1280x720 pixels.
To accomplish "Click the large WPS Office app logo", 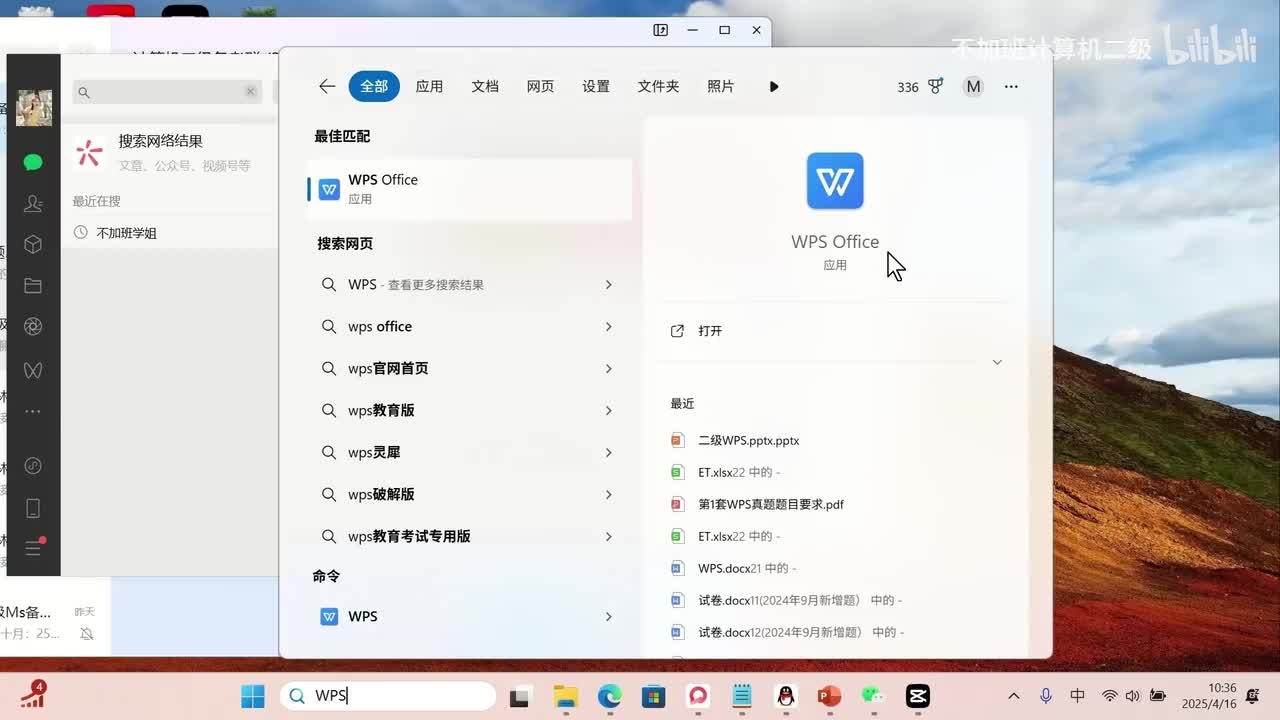I will pyautogui.click(x=835, y=181).
